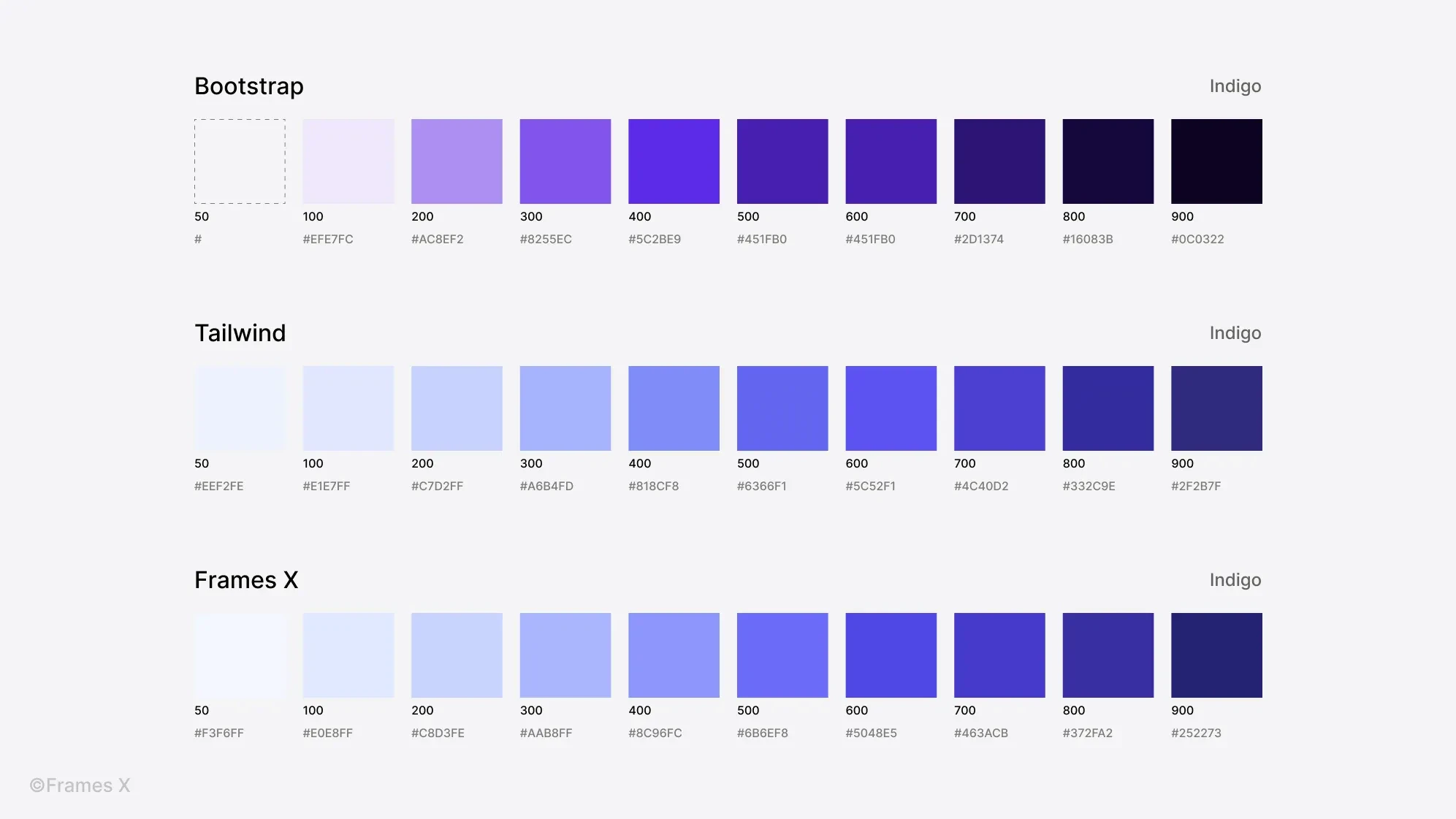Select the Indigo label in Tailwind row

1235,333
